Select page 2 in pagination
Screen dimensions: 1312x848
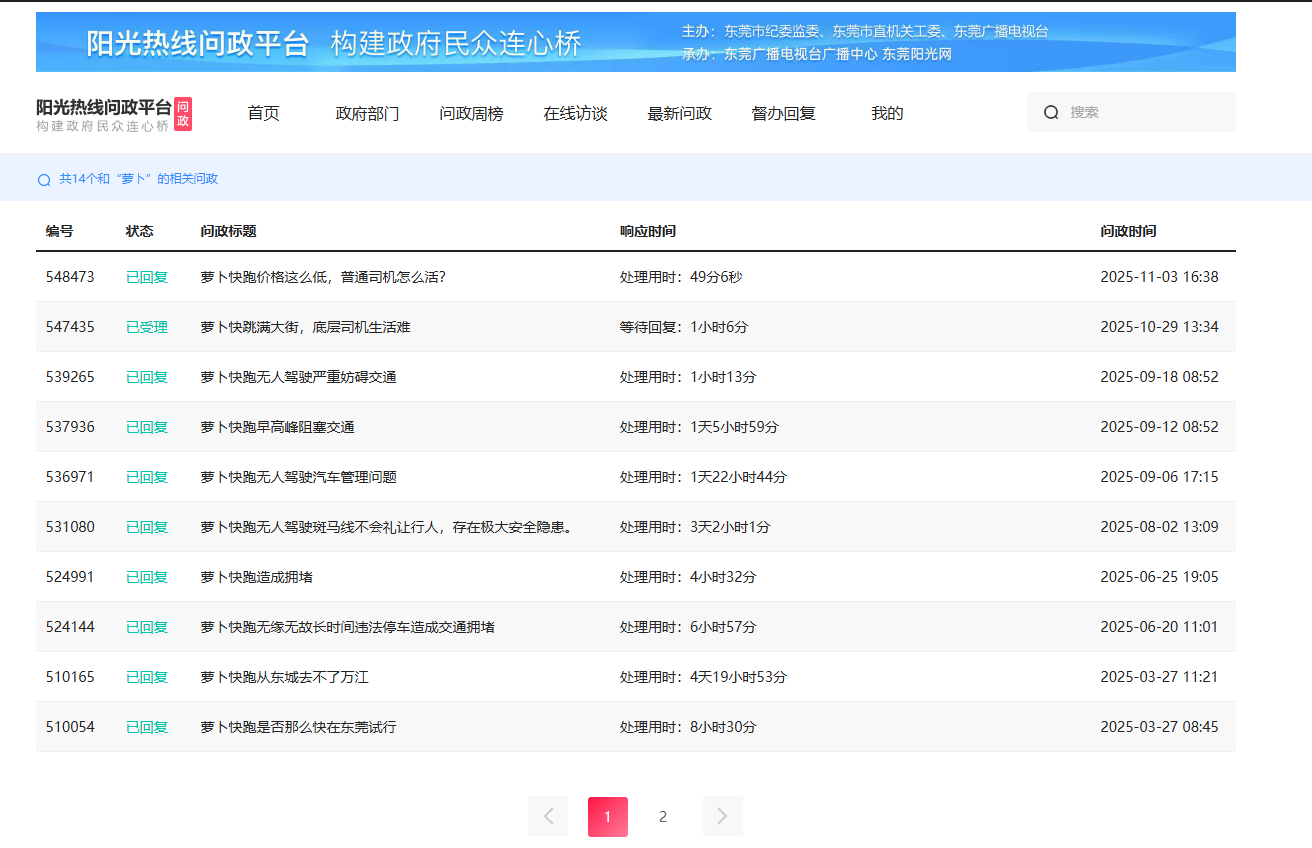662,816
